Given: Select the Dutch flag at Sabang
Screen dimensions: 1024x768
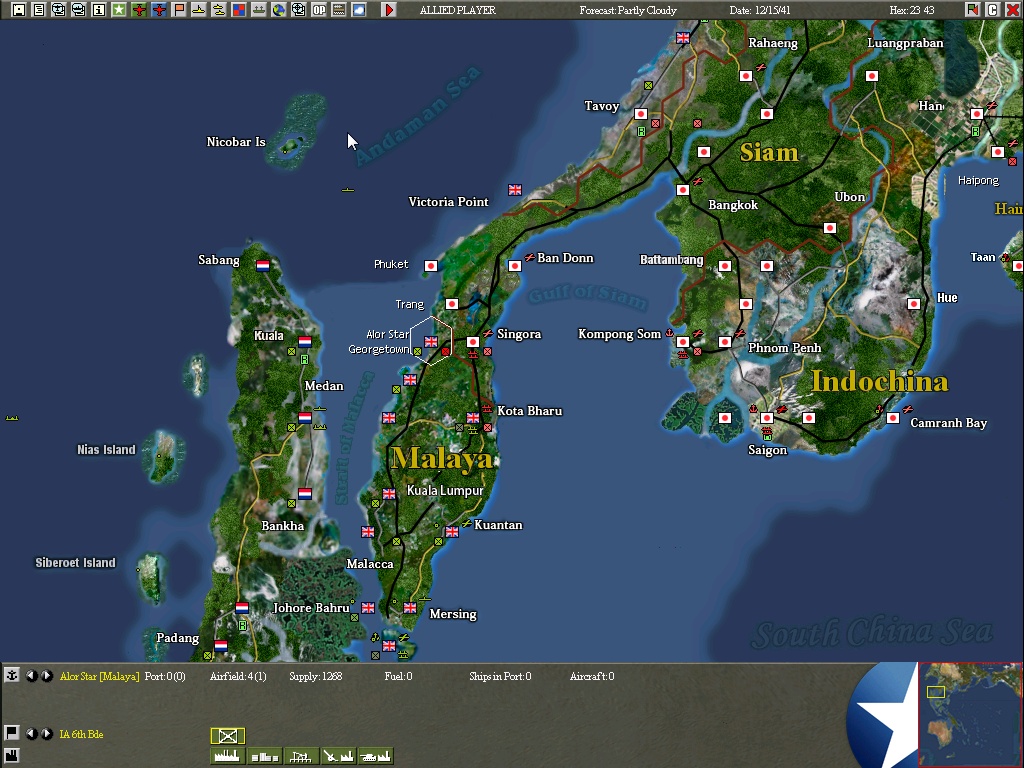Looking at the screenshot, I should (263, 266).
